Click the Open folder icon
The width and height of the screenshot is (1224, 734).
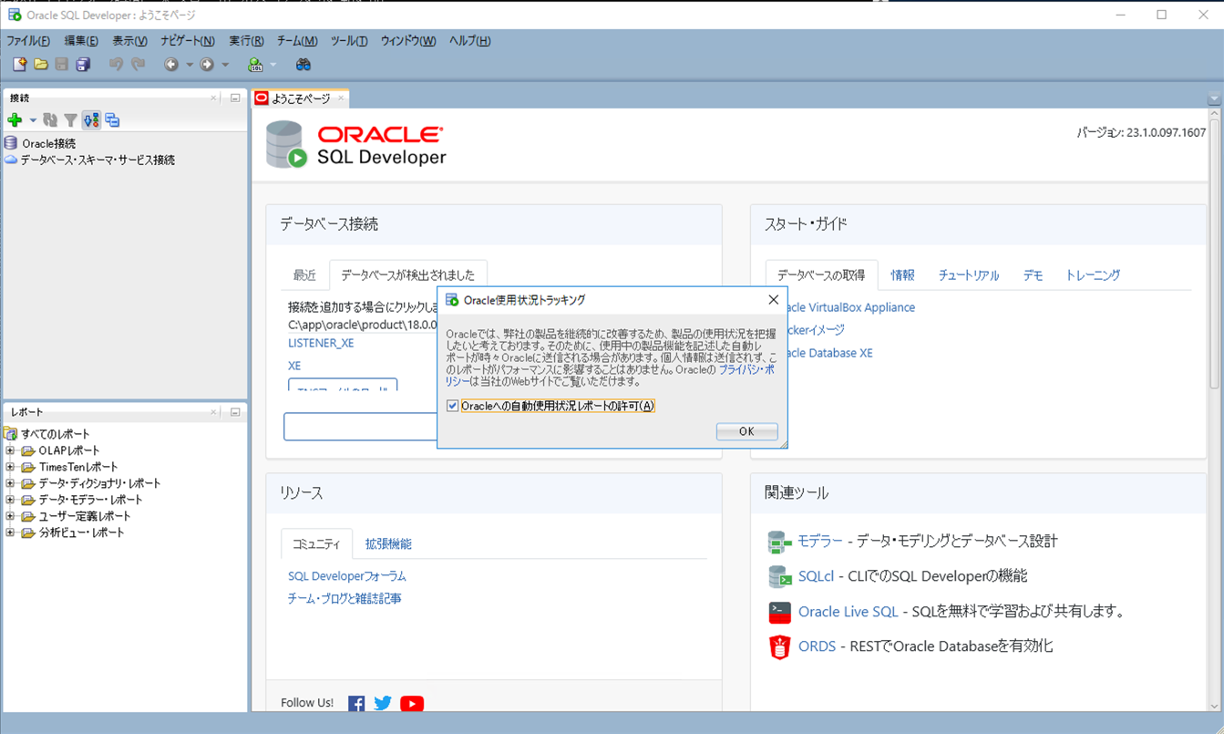pyautogui.click(x=40, y=64)
